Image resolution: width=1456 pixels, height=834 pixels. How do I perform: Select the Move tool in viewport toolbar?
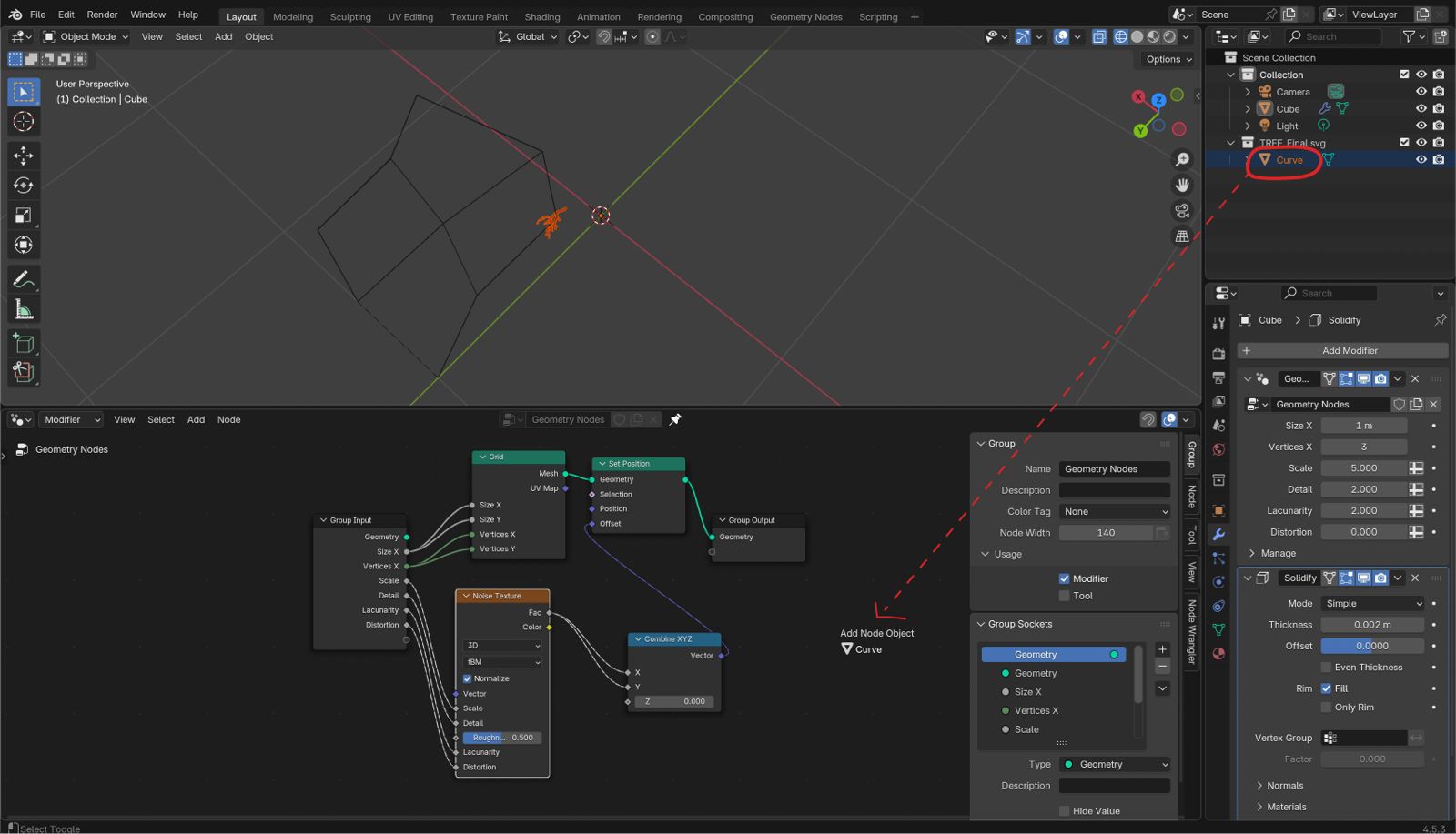24,156
